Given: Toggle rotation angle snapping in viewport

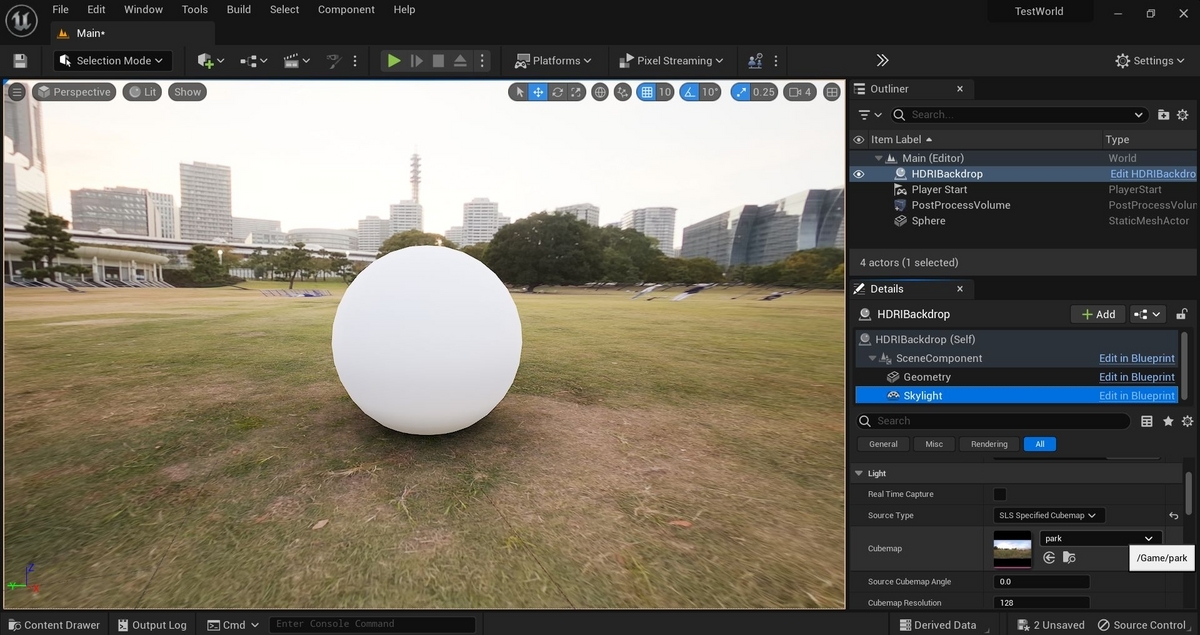Looking at the screenshot, I should [x=688, y=92].
